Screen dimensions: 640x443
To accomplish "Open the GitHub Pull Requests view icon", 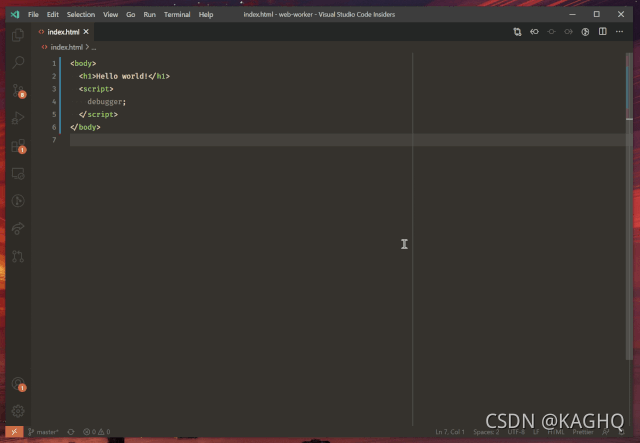I will coord(18,256).
